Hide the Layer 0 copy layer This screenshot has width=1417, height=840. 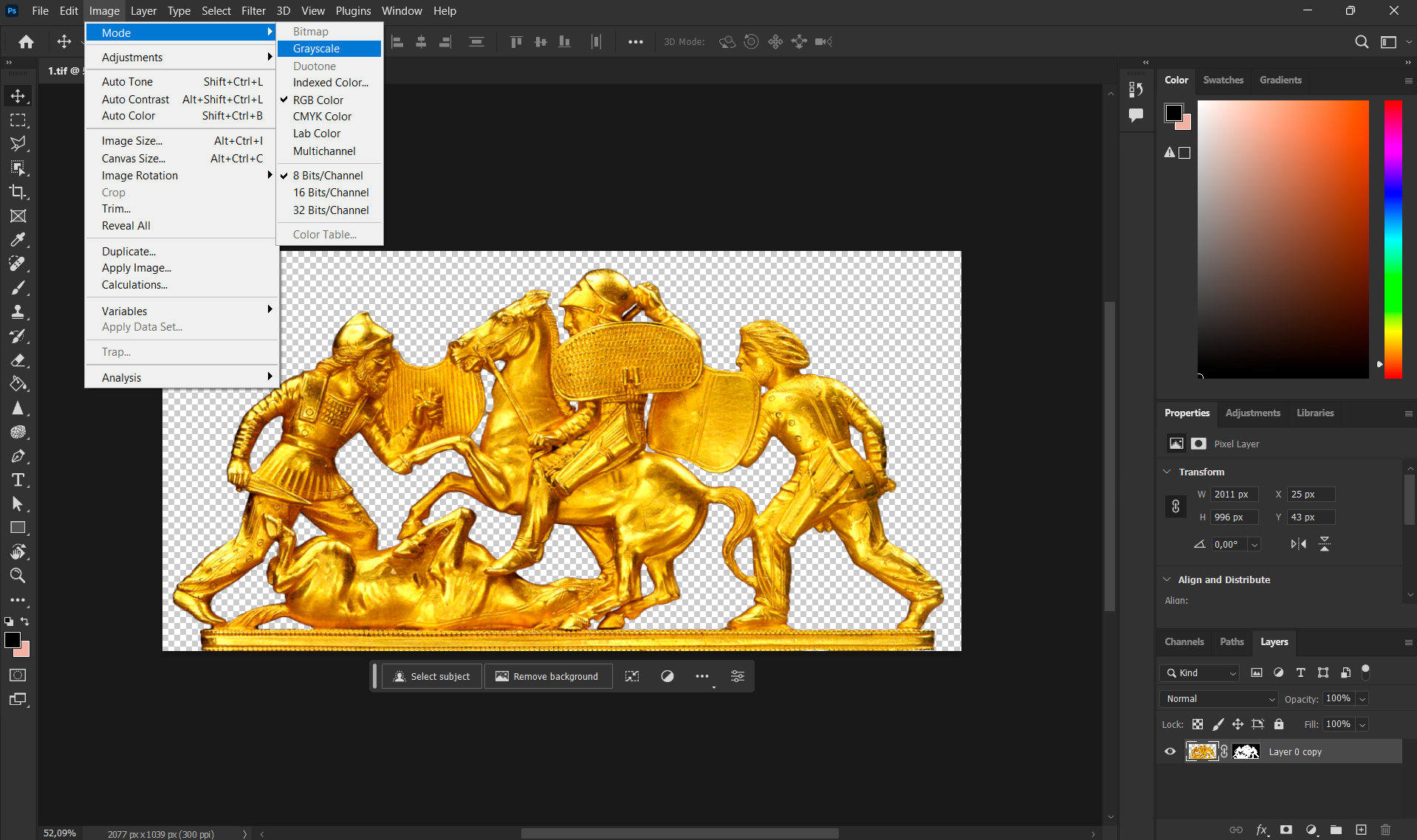(x=1170, y=751)
